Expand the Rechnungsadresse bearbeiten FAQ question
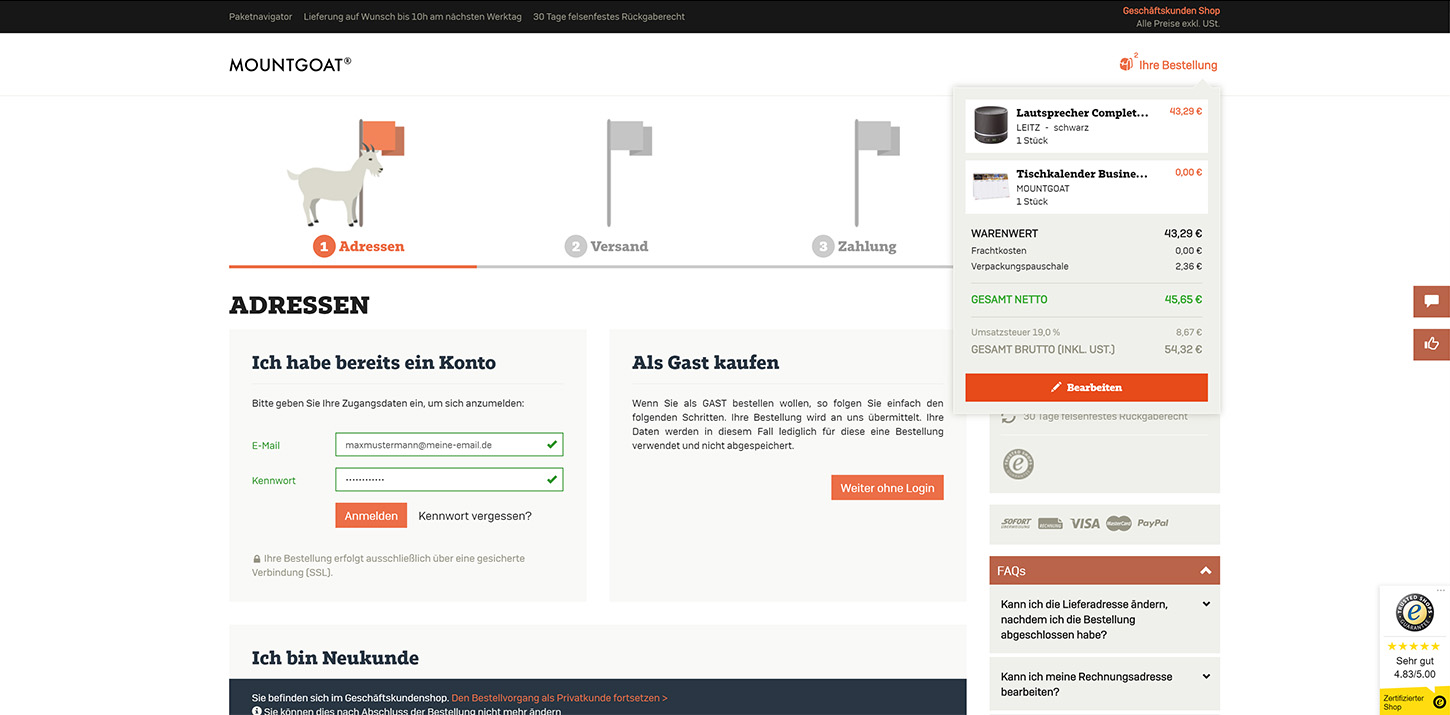The width and height of the screenshot is (1450, 715). point(1205,677)
